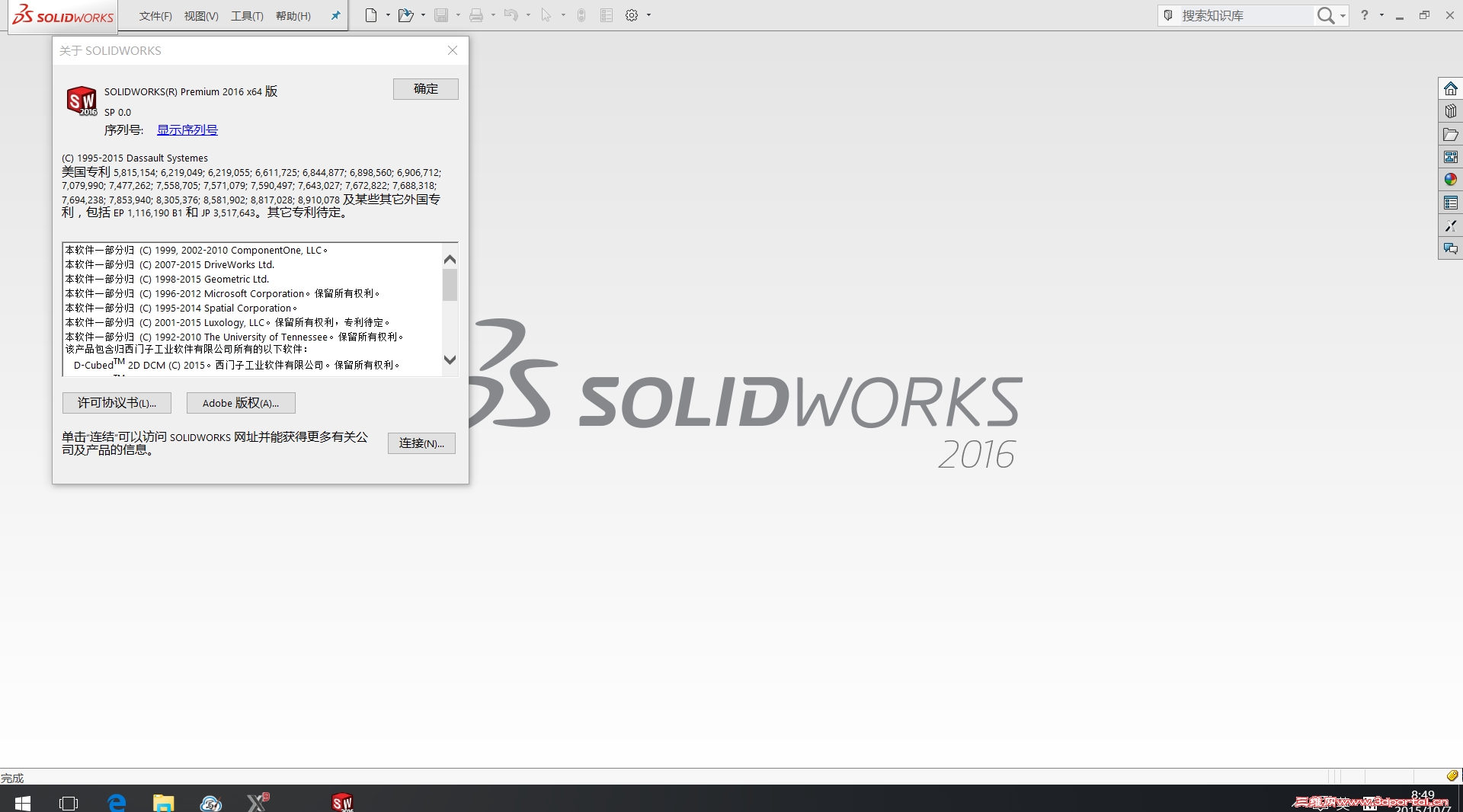Launch Microsoft Edge from taskbar

tap(117, 802)
